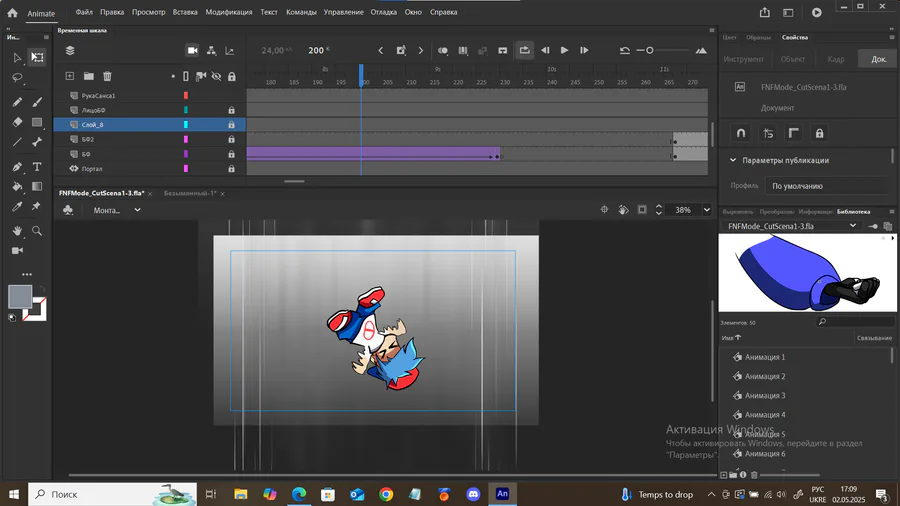Create a new layer folder
The image size is (900, 506).
coord(88,76)
